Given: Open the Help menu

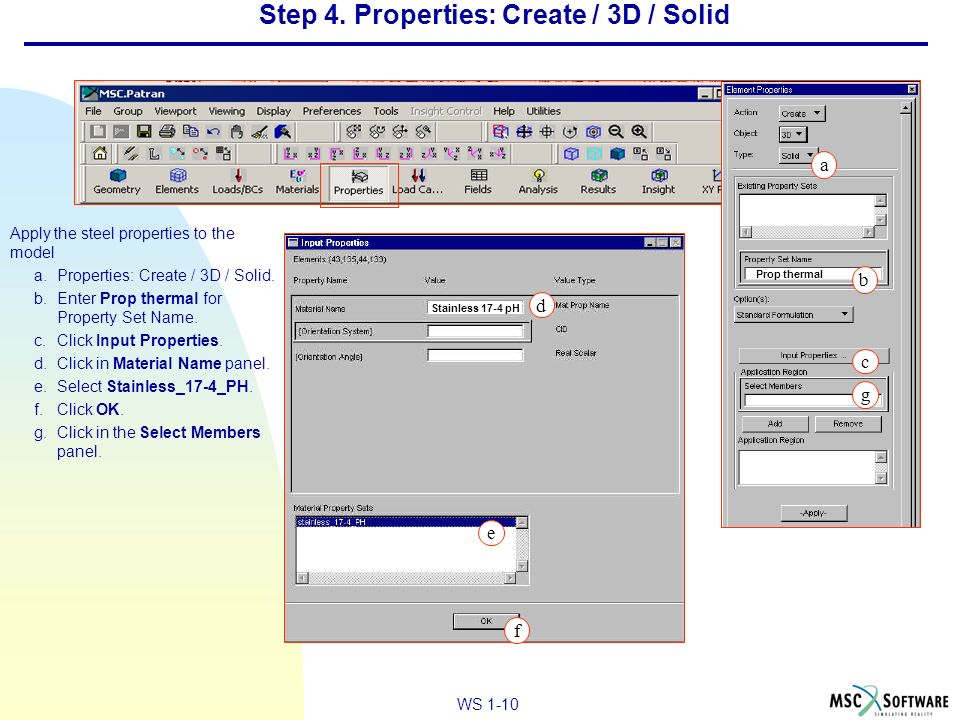Looking at the screenshot, I should tap(504, 111).
